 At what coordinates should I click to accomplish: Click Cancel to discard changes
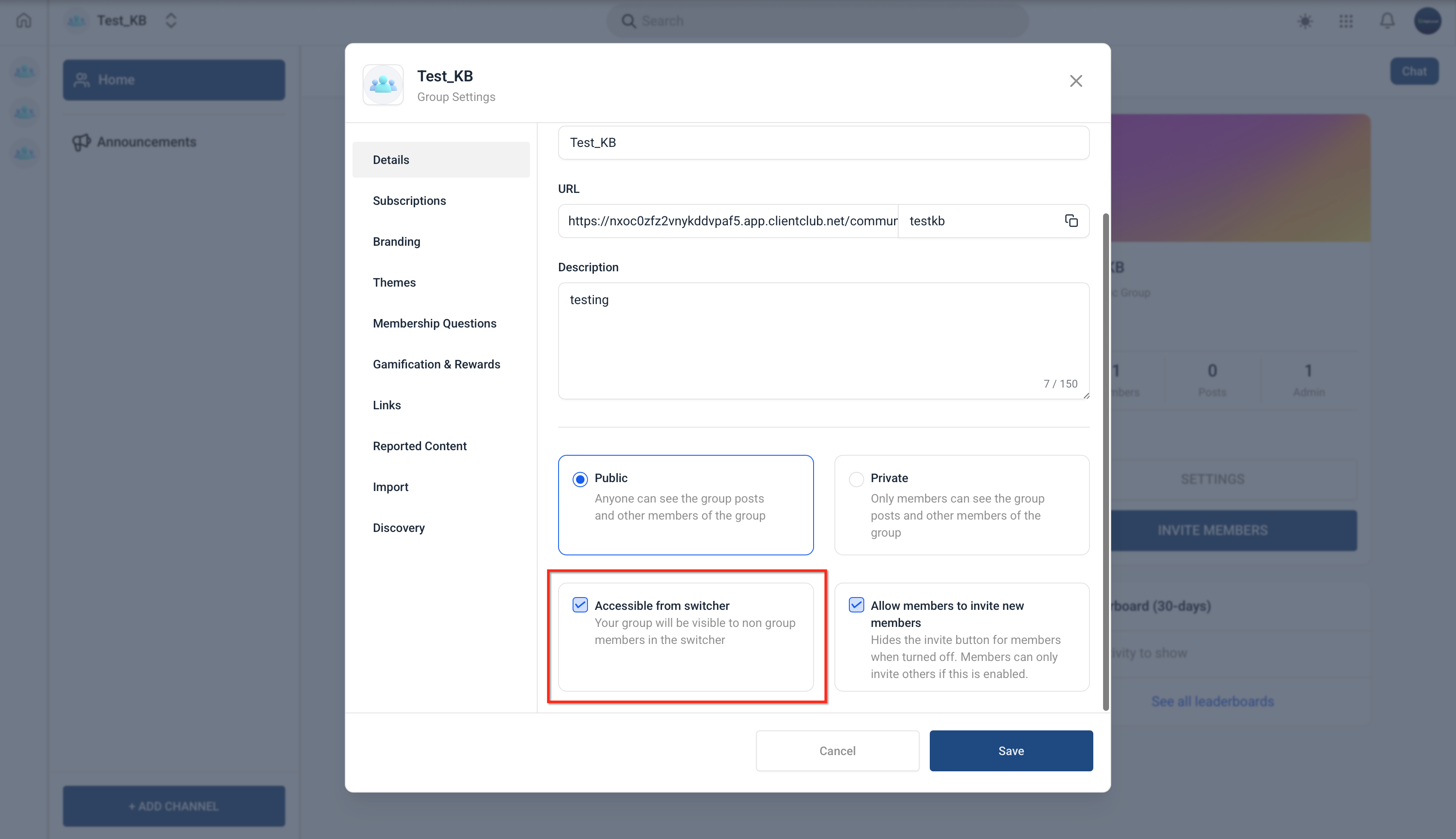tap(837, 750)
